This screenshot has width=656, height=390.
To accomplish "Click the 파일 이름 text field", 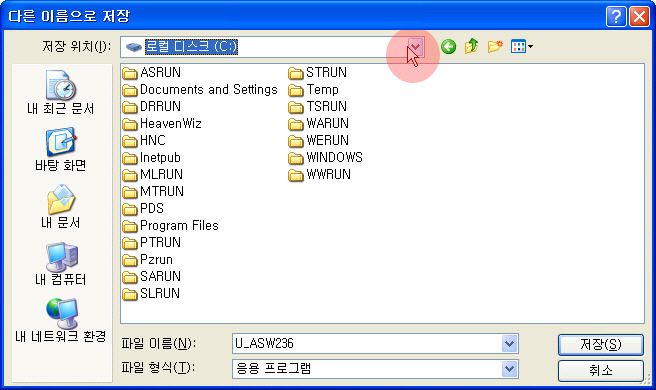I will pyautogui.click(x=367, y=344).
